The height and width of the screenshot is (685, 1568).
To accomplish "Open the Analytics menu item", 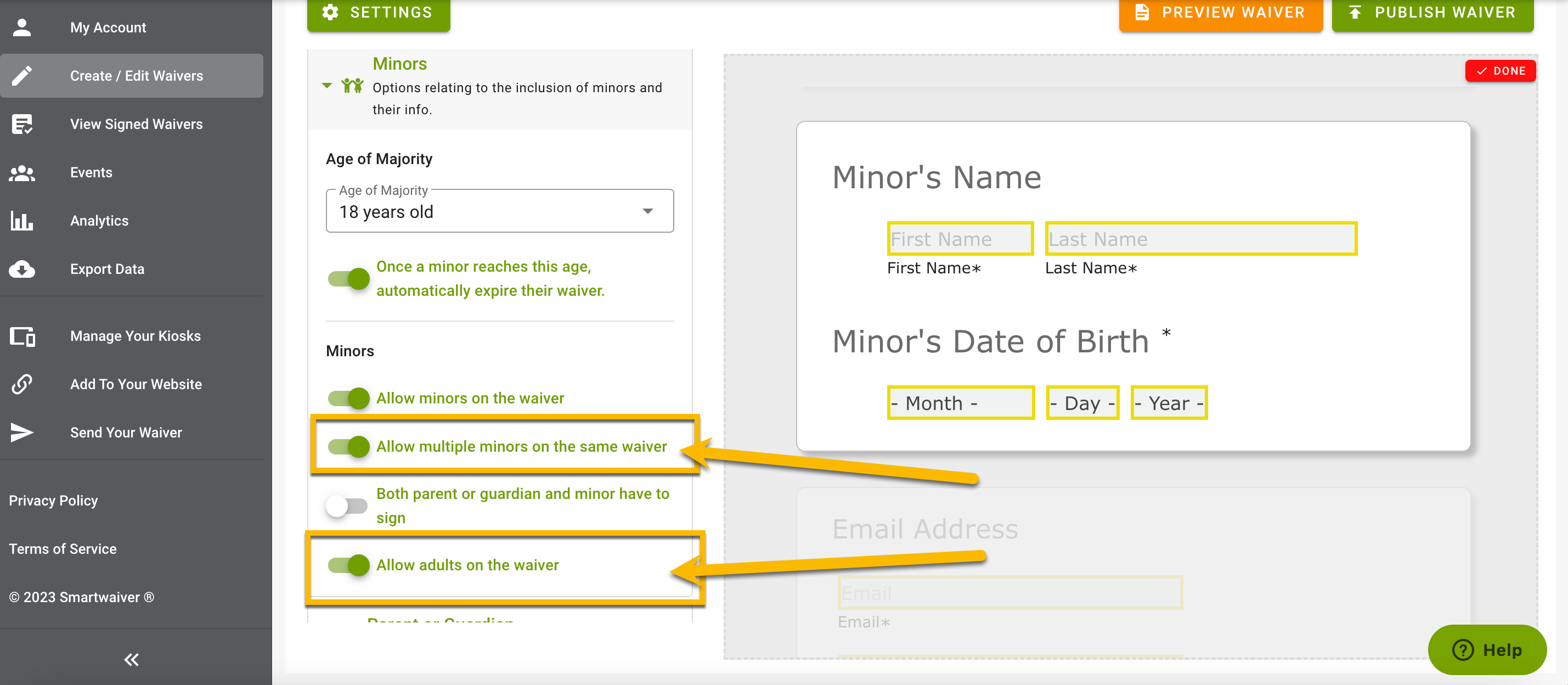I will coord(132,221).
